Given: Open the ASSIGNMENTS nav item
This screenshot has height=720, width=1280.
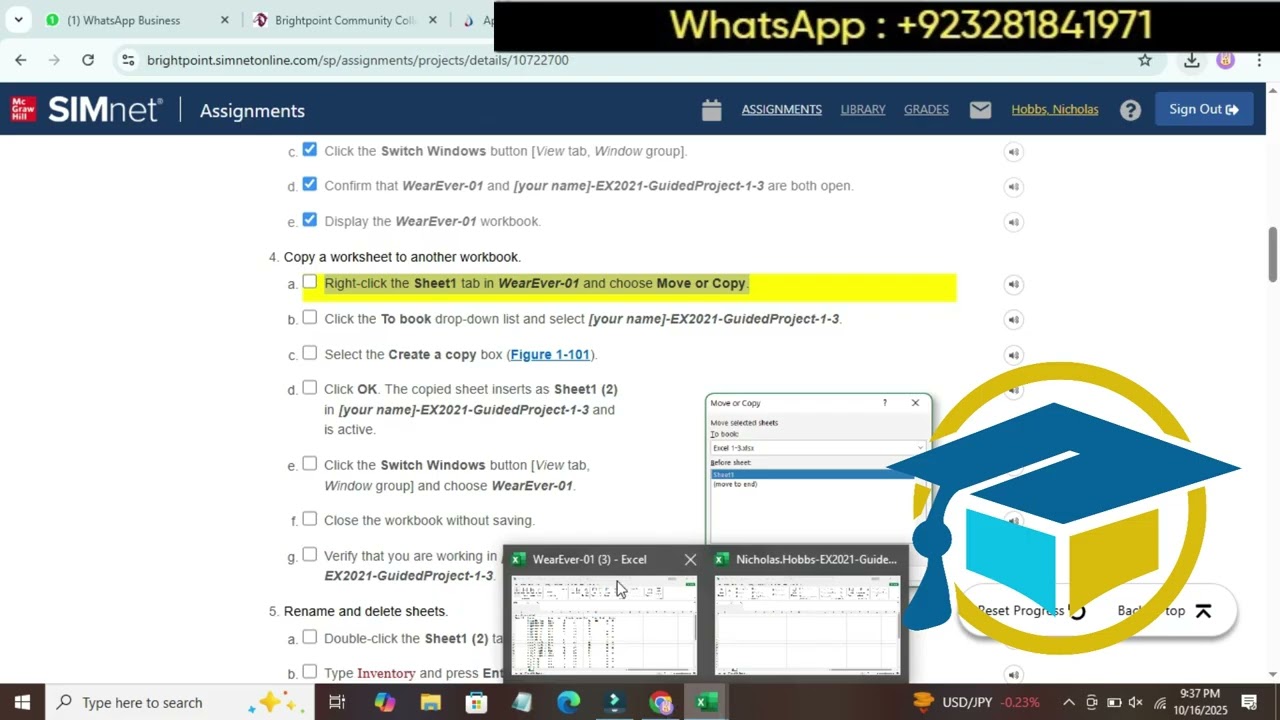Looking at the screenshot, I should [781, 110].
